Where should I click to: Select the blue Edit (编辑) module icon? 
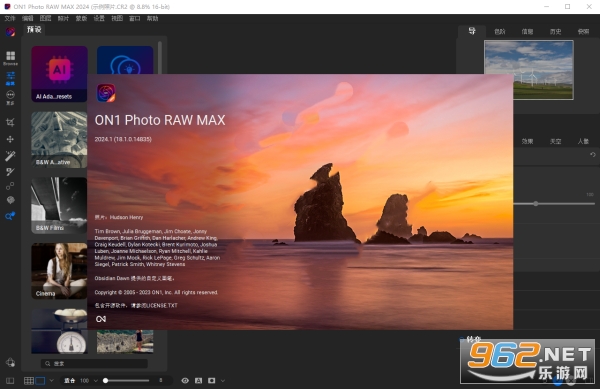click(10, 78)
